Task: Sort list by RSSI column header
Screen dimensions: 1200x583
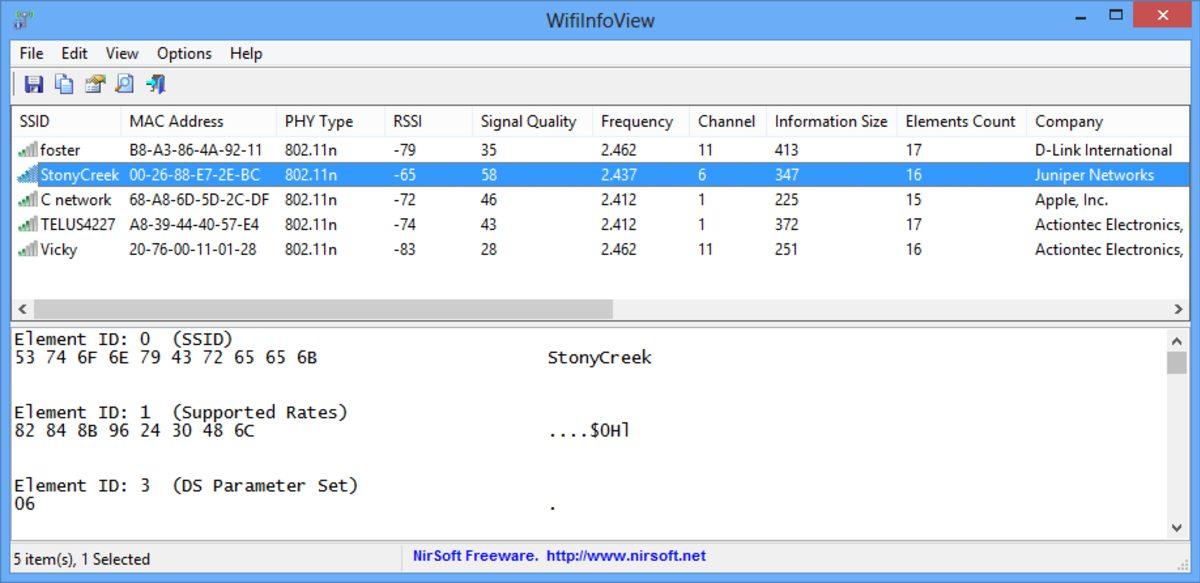Action: 407,122
